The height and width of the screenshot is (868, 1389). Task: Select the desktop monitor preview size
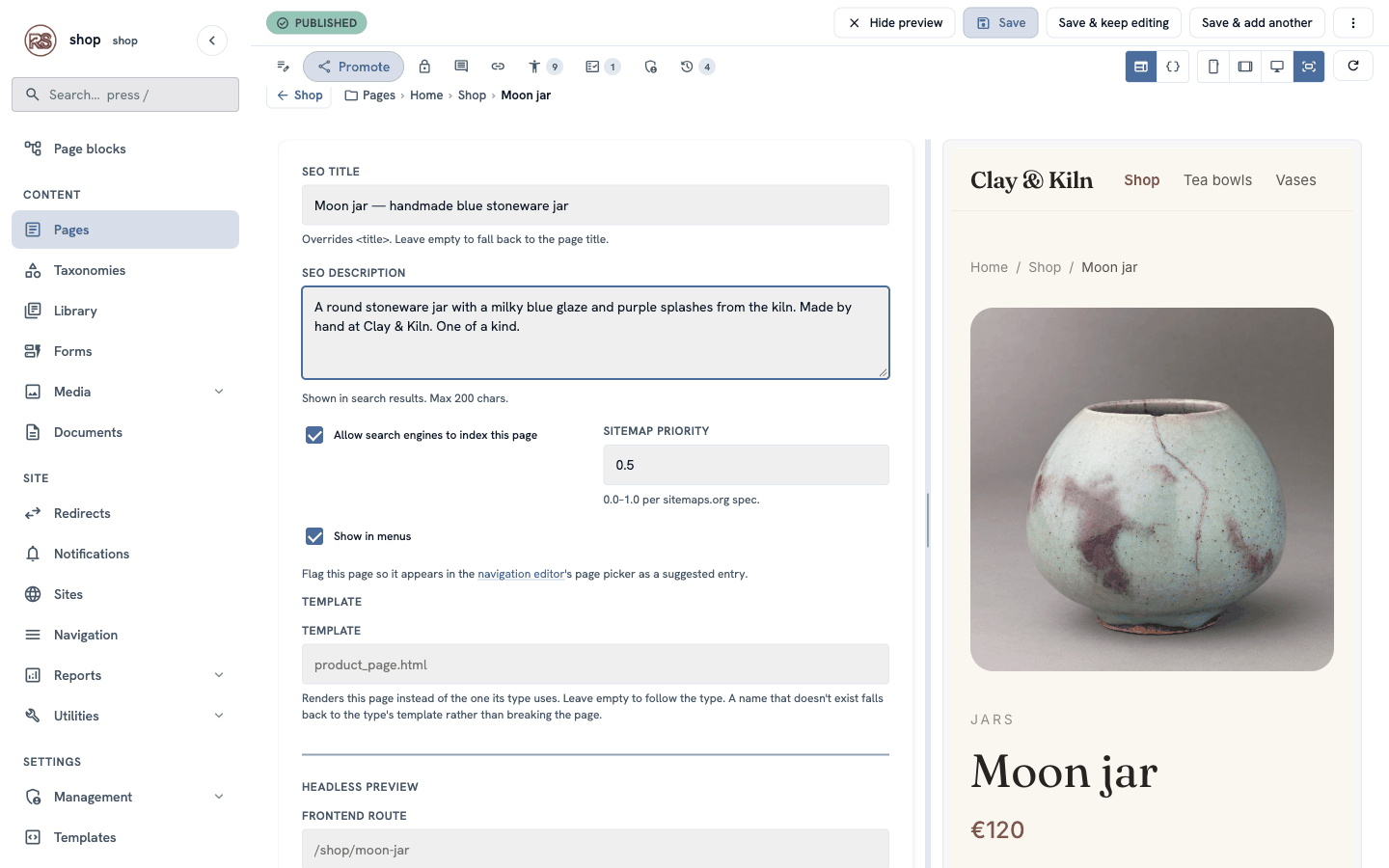[x=1277, y=67]
